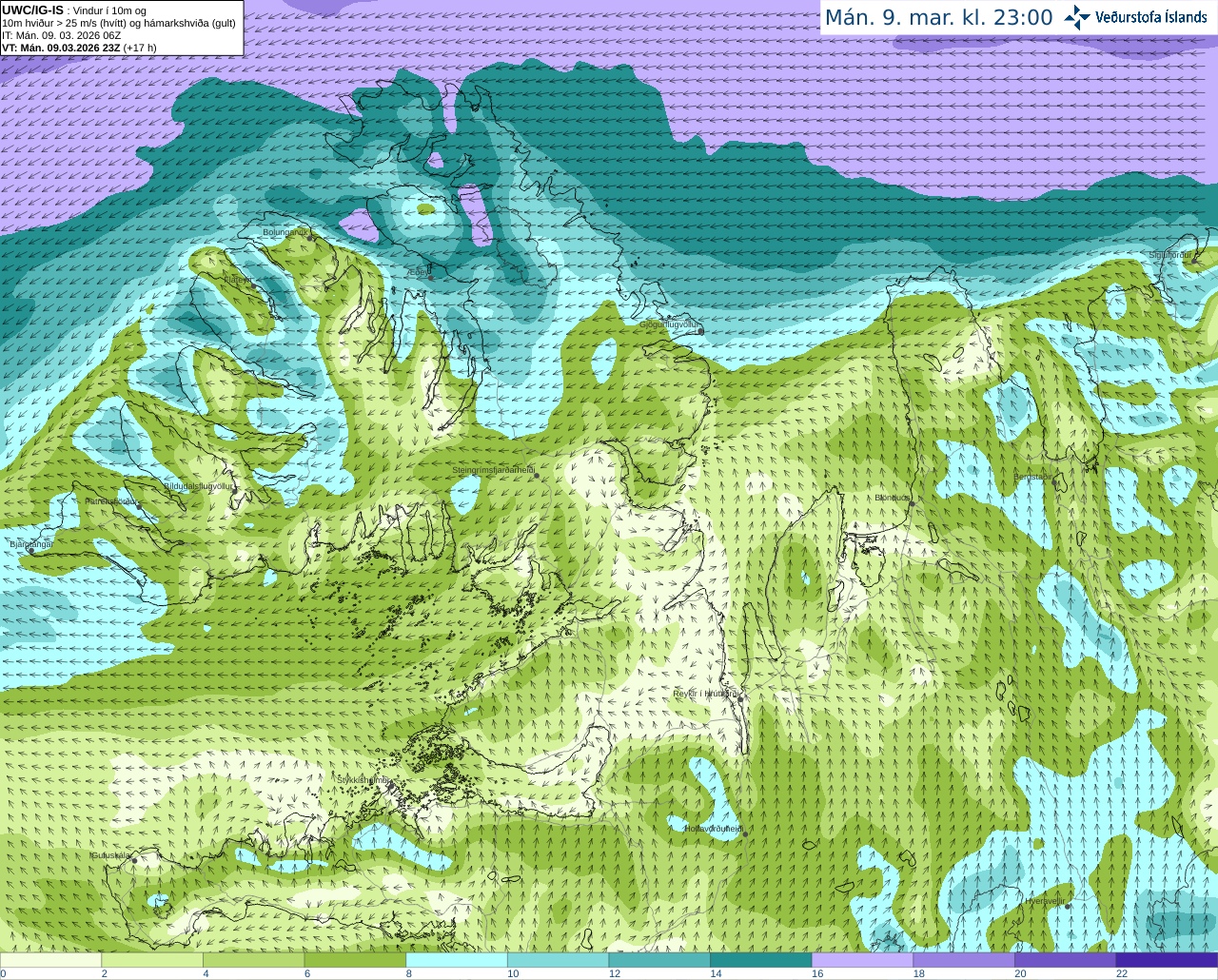Select the Gjögurflugvöllur station label

[669, 324]
